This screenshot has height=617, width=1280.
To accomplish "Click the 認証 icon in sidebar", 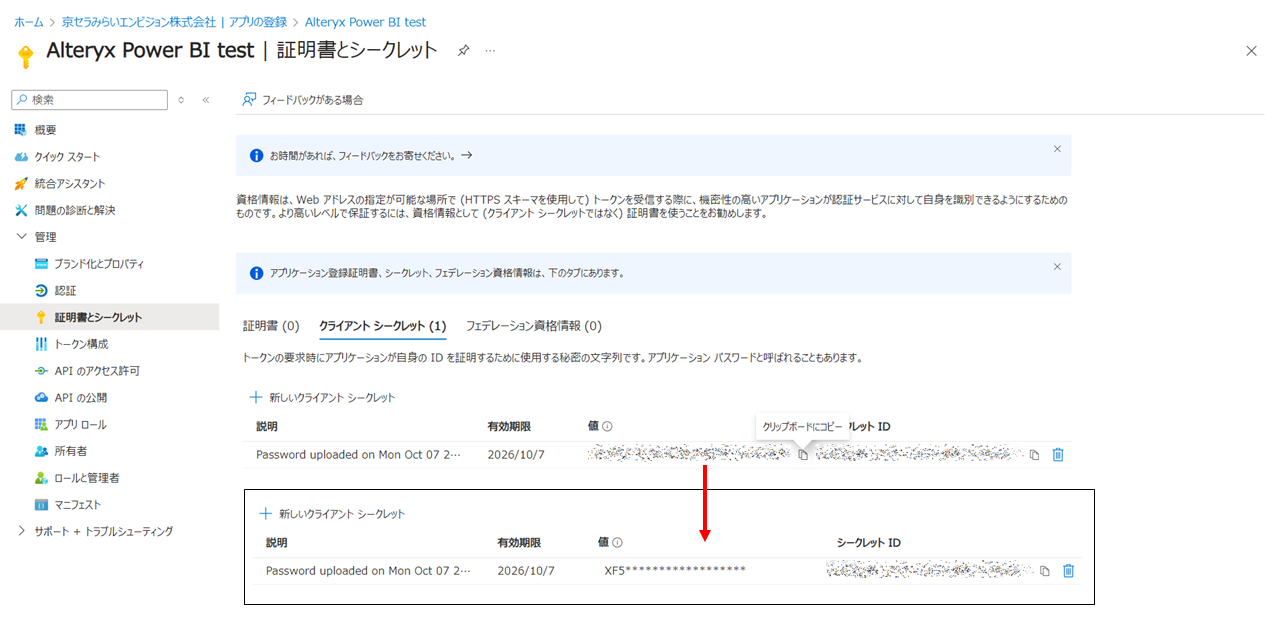I will [x=41, y=291].
